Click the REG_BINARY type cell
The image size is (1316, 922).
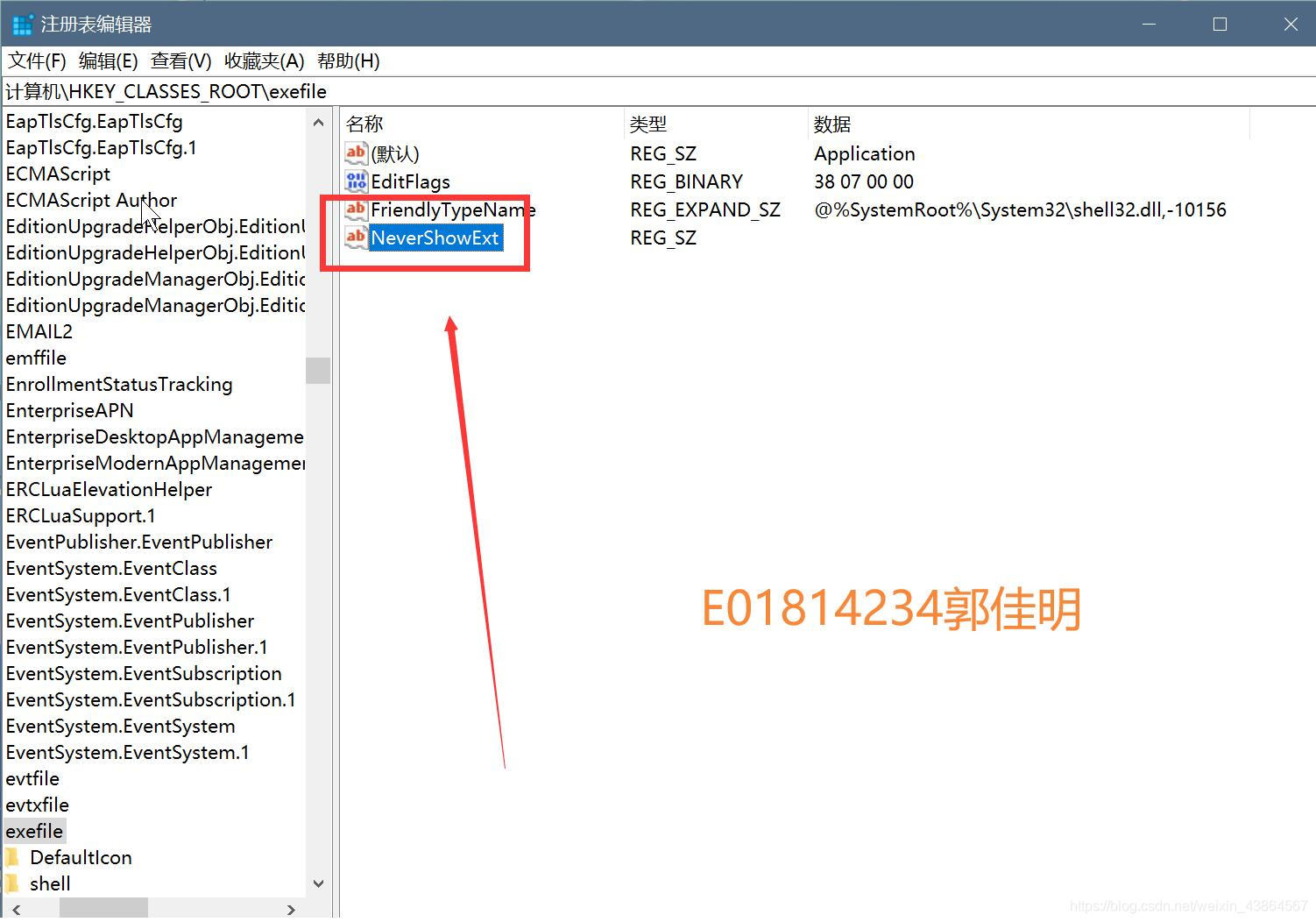[x=686, y=181]
